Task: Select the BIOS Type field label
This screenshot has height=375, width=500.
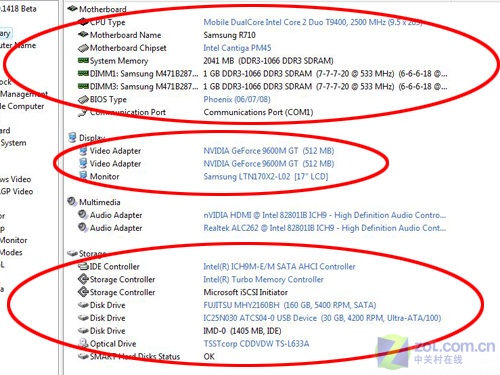Action: click(108, 99)
